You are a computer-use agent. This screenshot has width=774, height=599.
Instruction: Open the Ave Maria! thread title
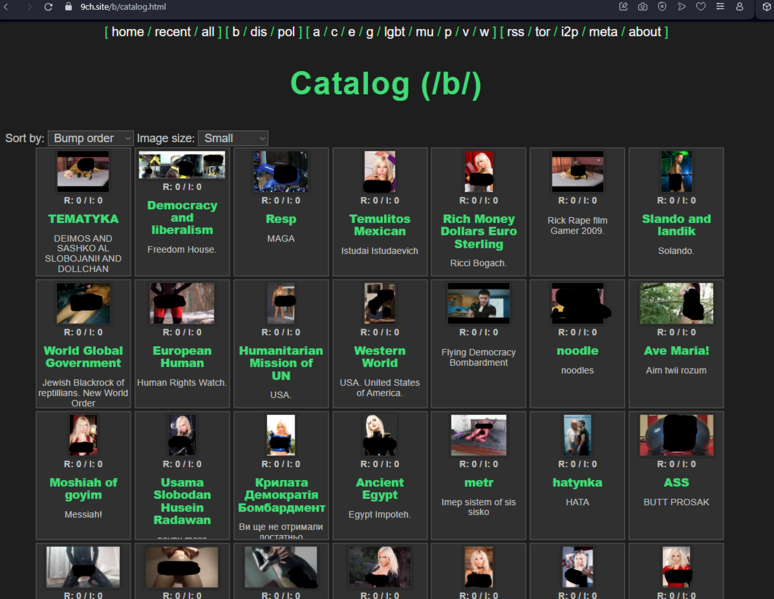point(676,351)
